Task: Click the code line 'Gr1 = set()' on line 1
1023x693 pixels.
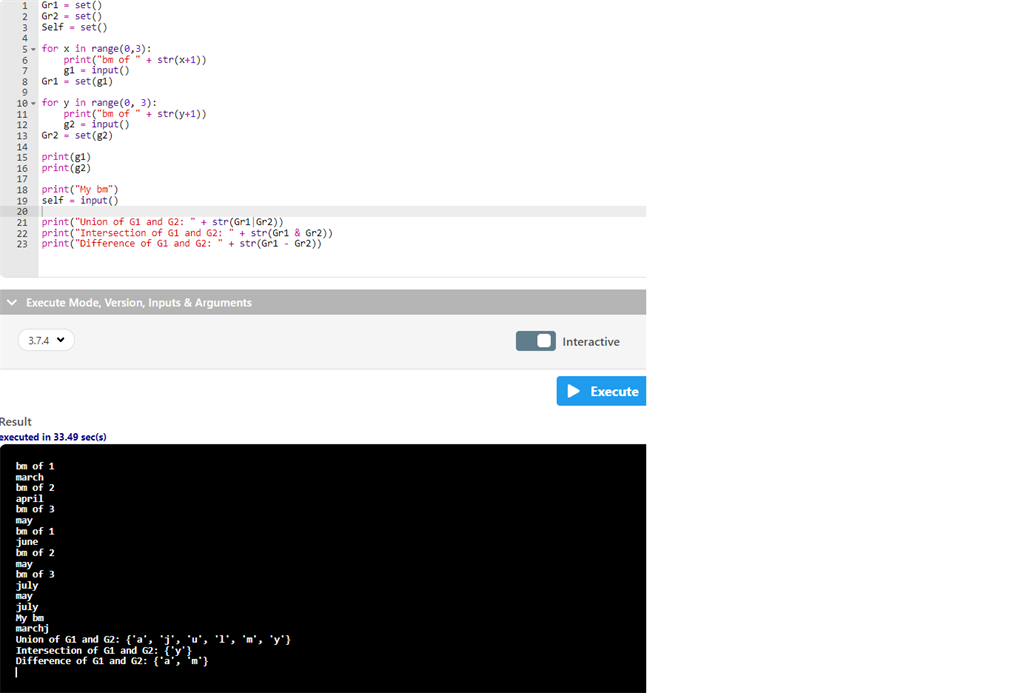Action: point(72,5)
